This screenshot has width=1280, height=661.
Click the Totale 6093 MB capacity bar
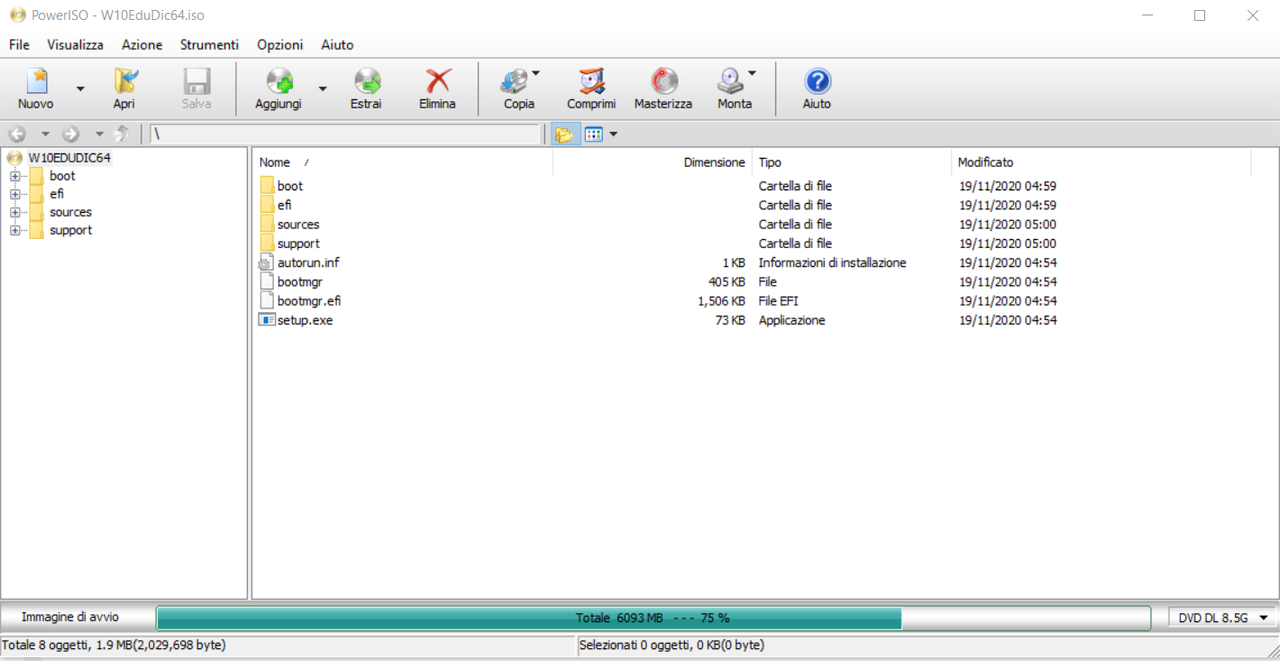click(x=653, y=618)
